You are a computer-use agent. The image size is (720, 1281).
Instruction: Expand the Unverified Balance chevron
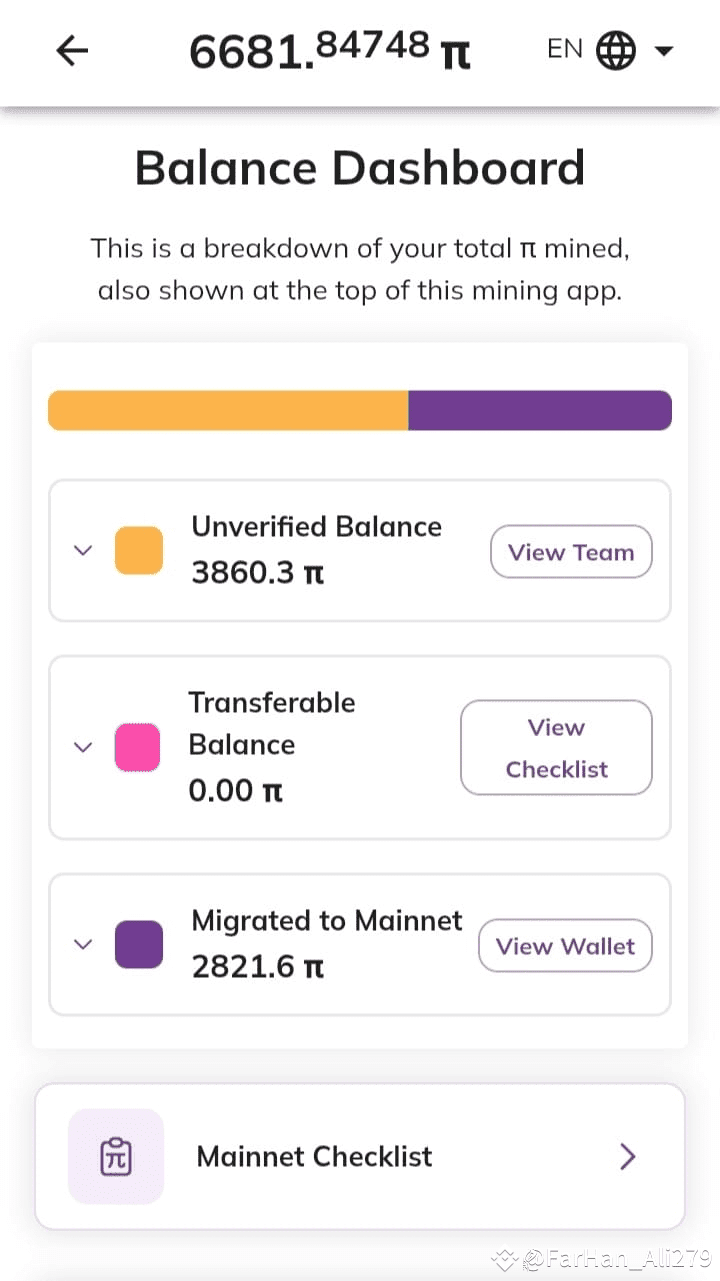[84, 550]
